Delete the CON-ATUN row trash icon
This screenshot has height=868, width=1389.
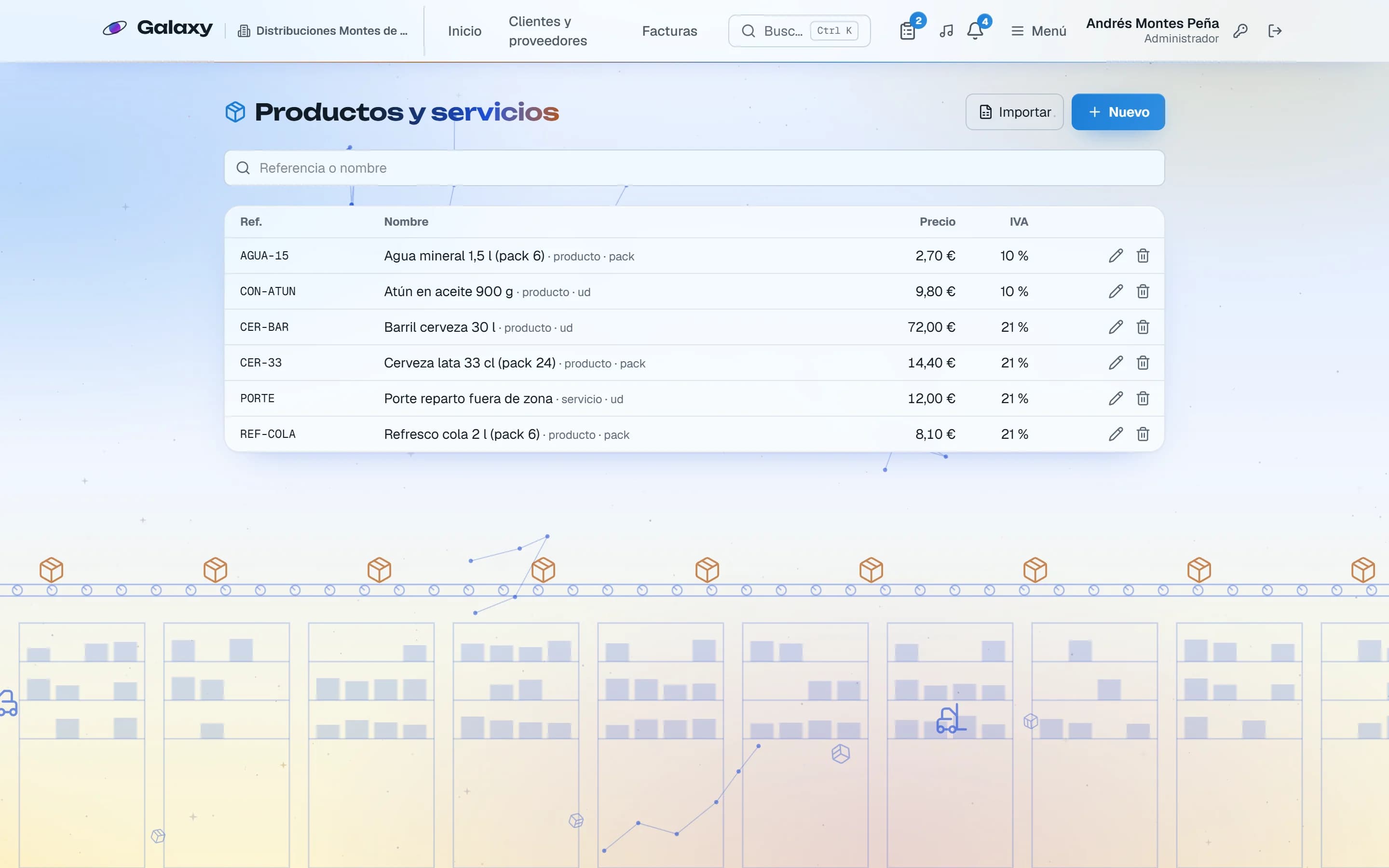tap(1143, 291)
